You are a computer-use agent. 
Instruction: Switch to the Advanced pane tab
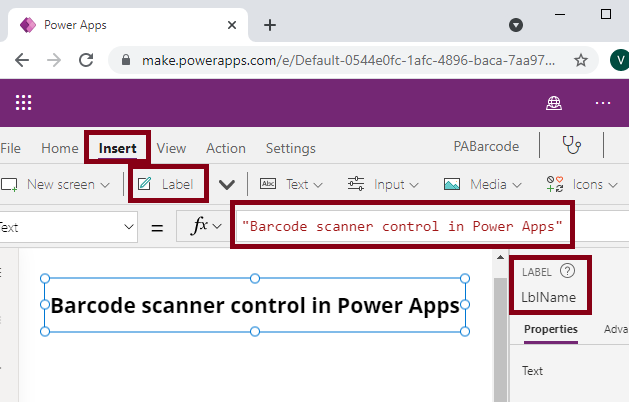coord(616,329)
